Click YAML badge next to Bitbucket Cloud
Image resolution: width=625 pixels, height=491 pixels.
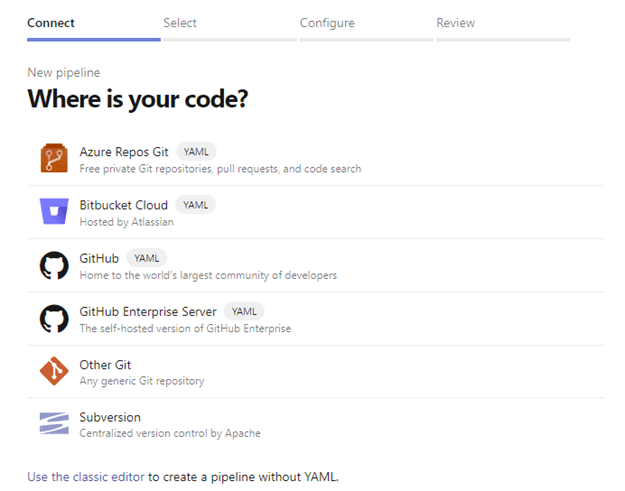pos(195,205)
